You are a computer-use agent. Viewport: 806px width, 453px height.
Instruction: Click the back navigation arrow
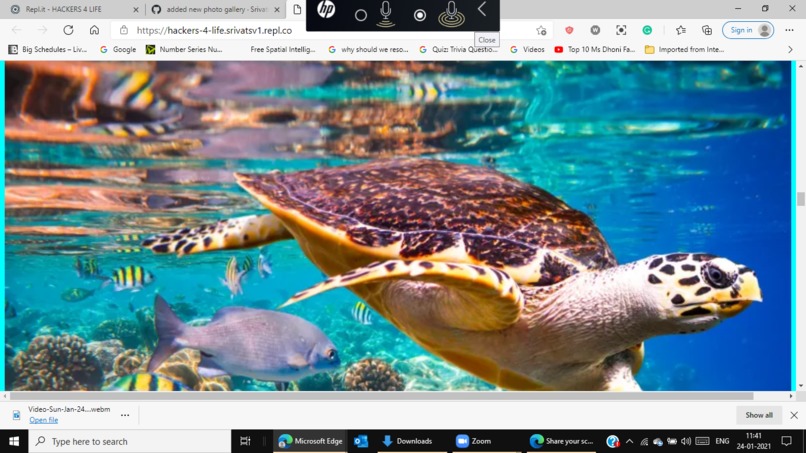(16, 30)
